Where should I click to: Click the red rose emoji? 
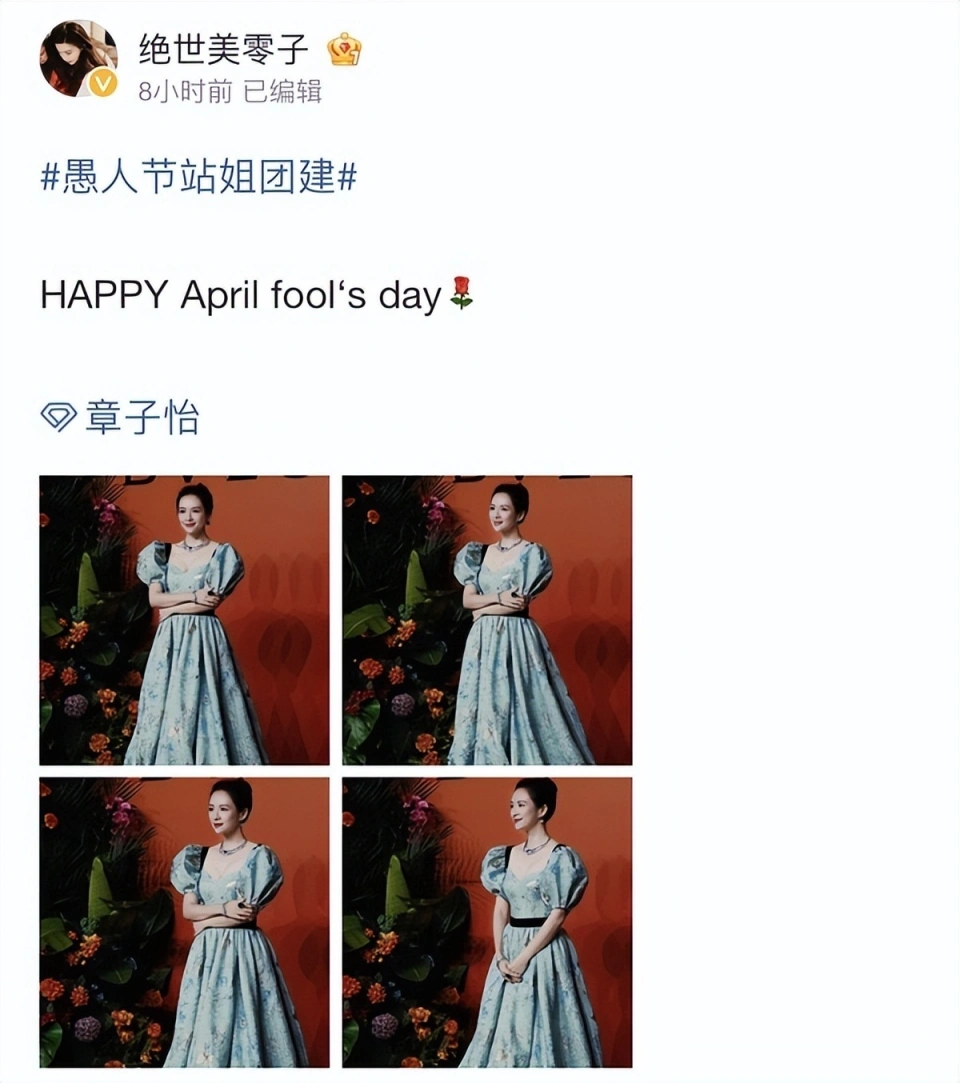point(461,293)
